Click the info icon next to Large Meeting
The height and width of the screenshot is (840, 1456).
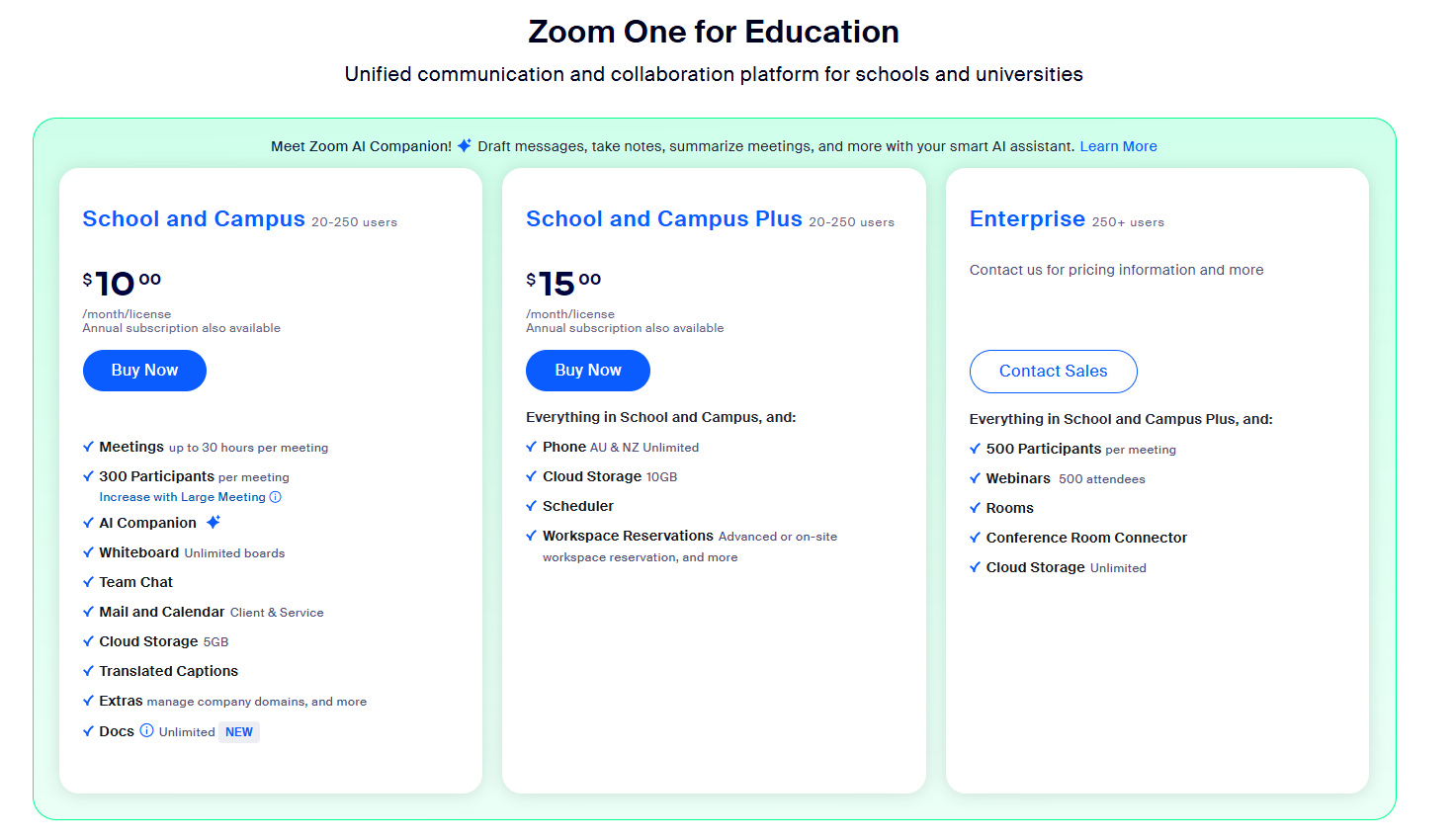tap(276, 496)
